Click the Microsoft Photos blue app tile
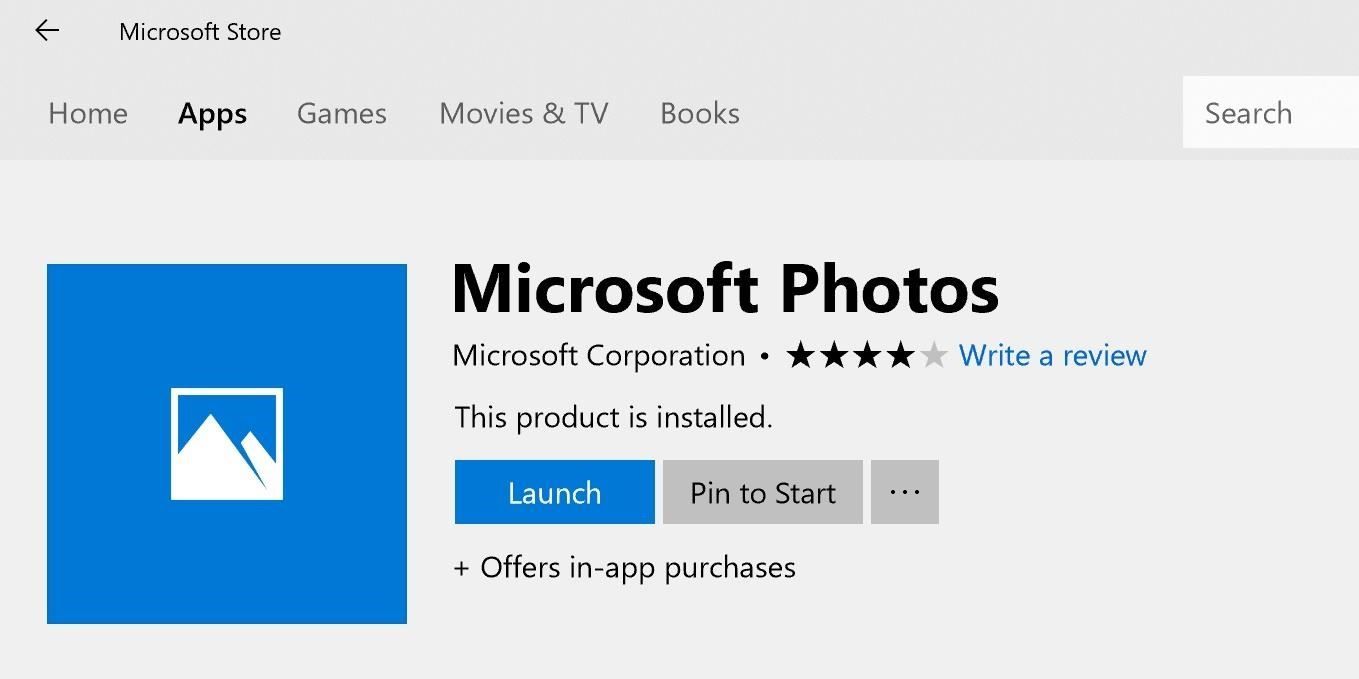The image size is (1359, 679). pos(227,444)
